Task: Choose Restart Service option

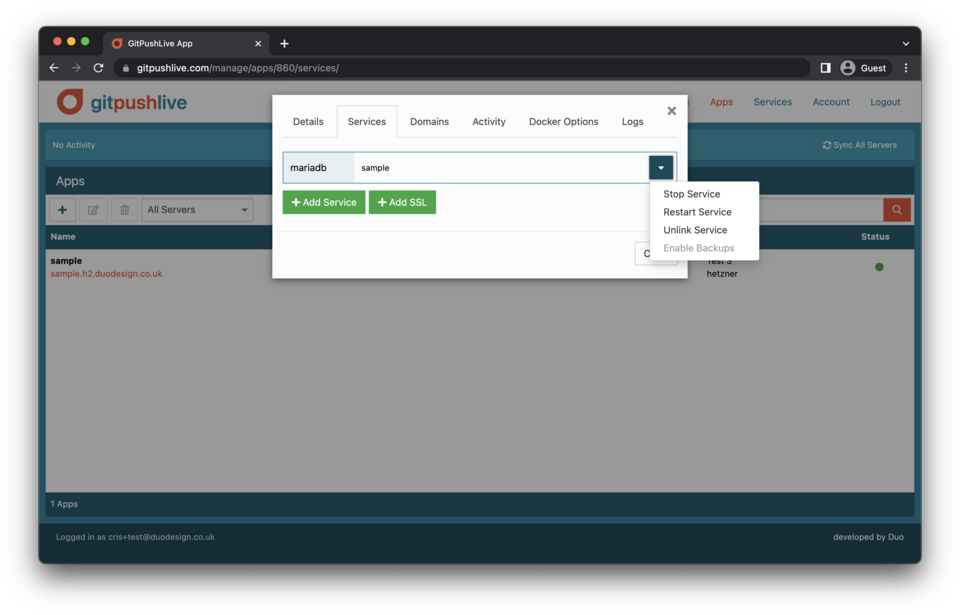Action: tap(697, 212)
